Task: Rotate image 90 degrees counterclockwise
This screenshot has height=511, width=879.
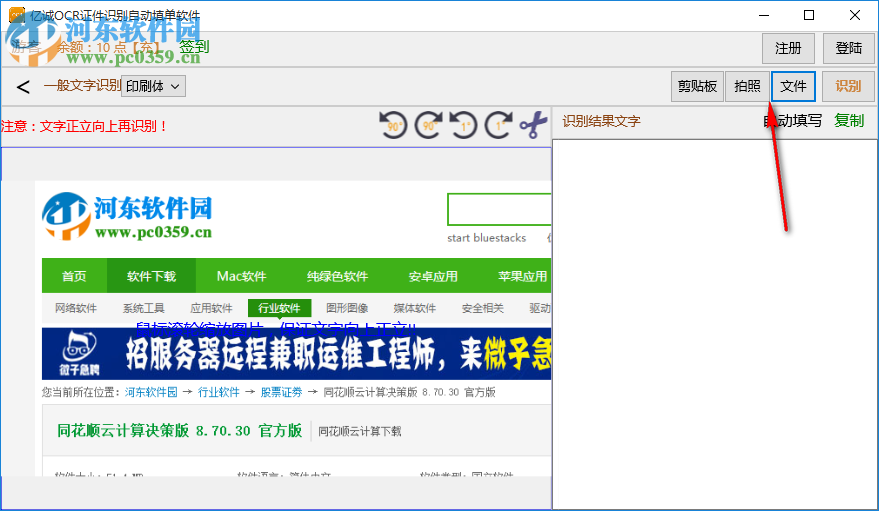Action: point(393,125)
